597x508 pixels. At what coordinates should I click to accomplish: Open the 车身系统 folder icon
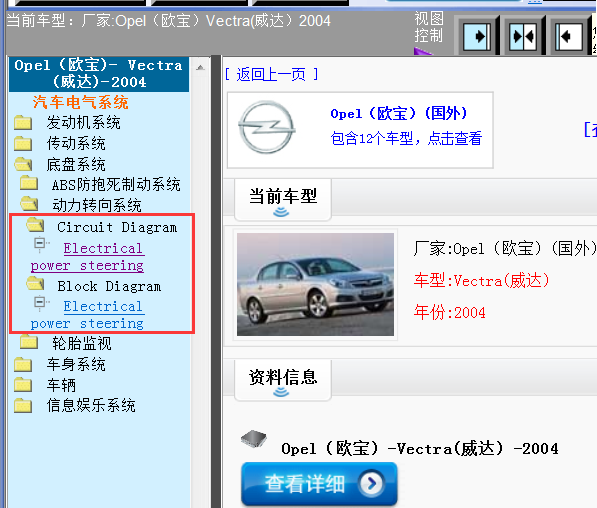[23, 364]
